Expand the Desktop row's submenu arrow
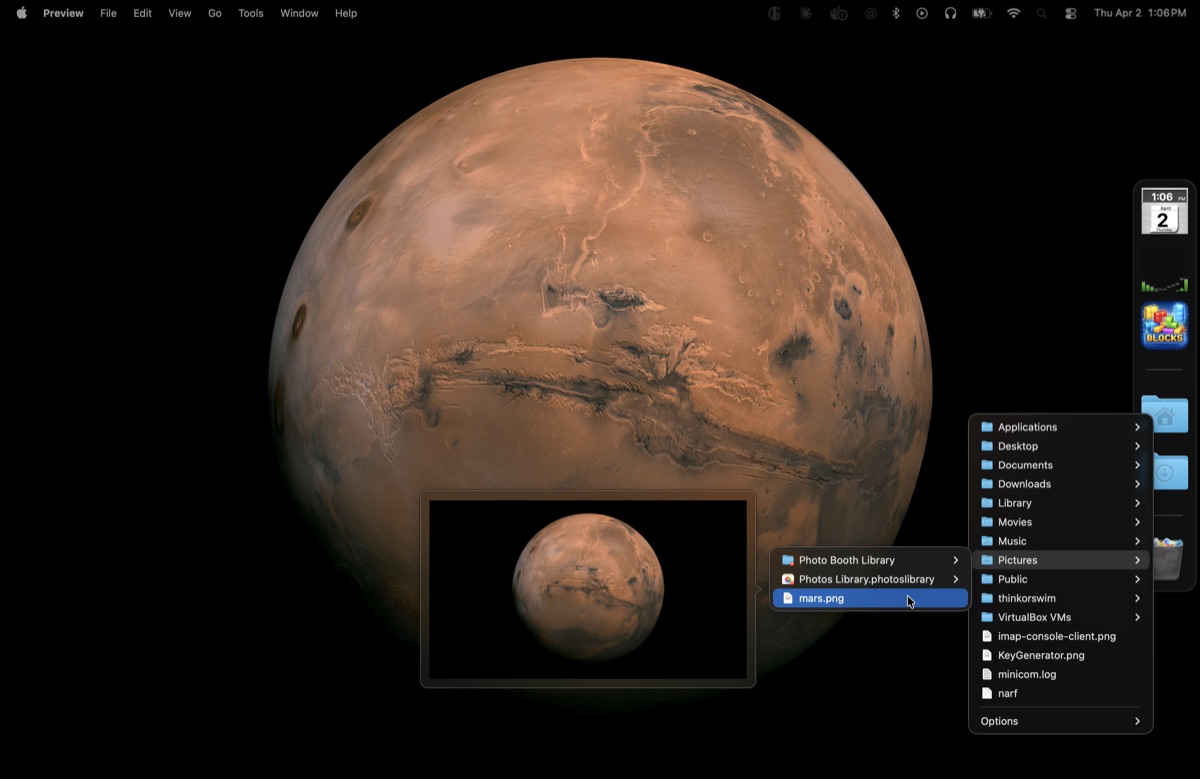Image resolution: width=1200 pixels, height=779 pixels. tap(1137, 446)
